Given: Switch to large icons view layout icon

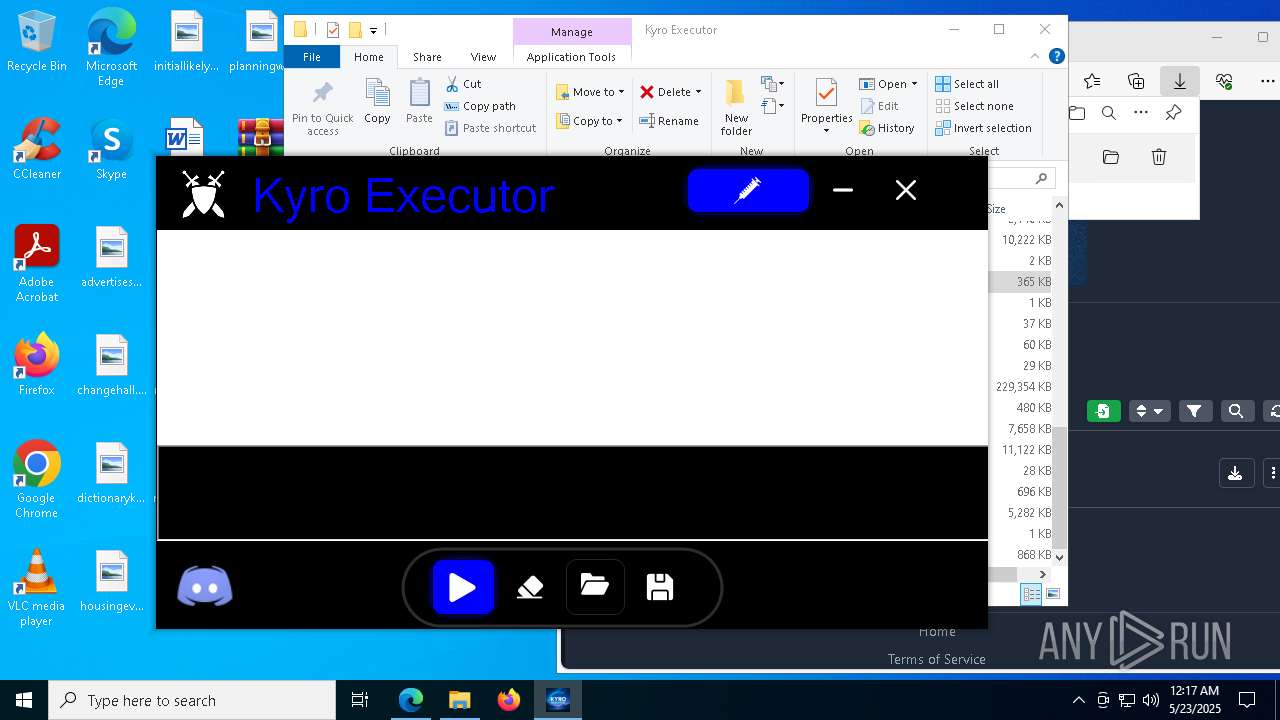Looking at the screenshot, I should (x=1052, y=594).
